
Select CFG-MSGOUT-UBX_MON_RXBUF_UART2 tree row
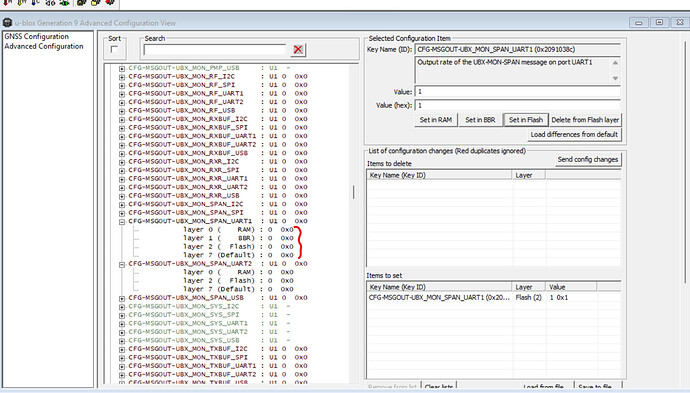tap(218, 145)
